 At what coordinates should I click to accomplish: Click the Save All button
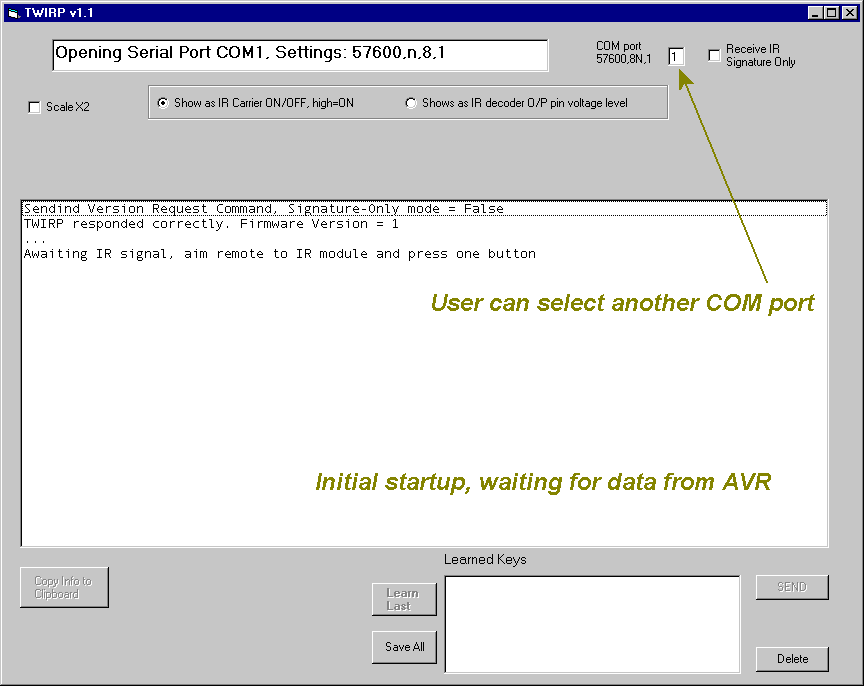(x=404, y=647)
